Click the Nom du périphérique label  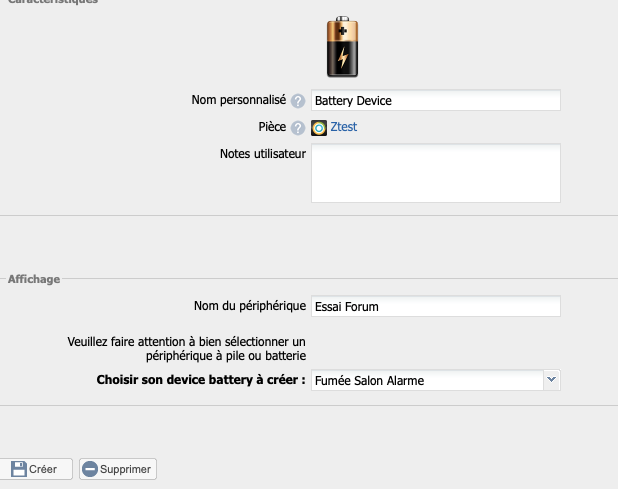click(249, 305)
